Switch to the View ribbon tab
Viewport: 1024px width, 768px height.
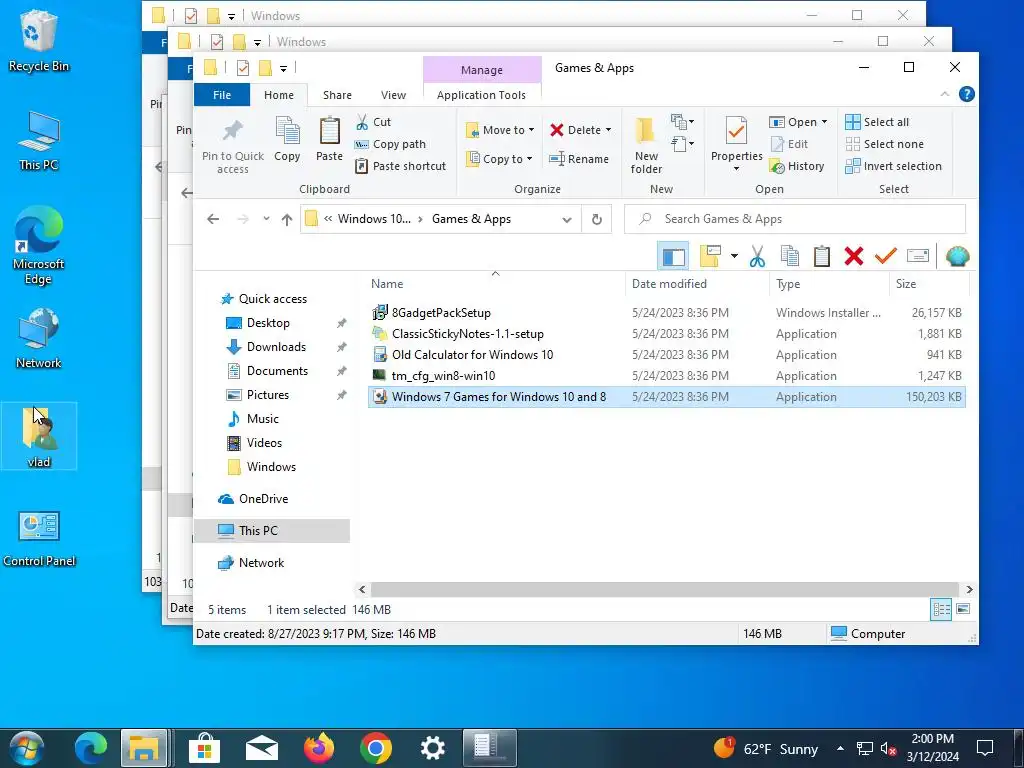(x=393, y=95)
